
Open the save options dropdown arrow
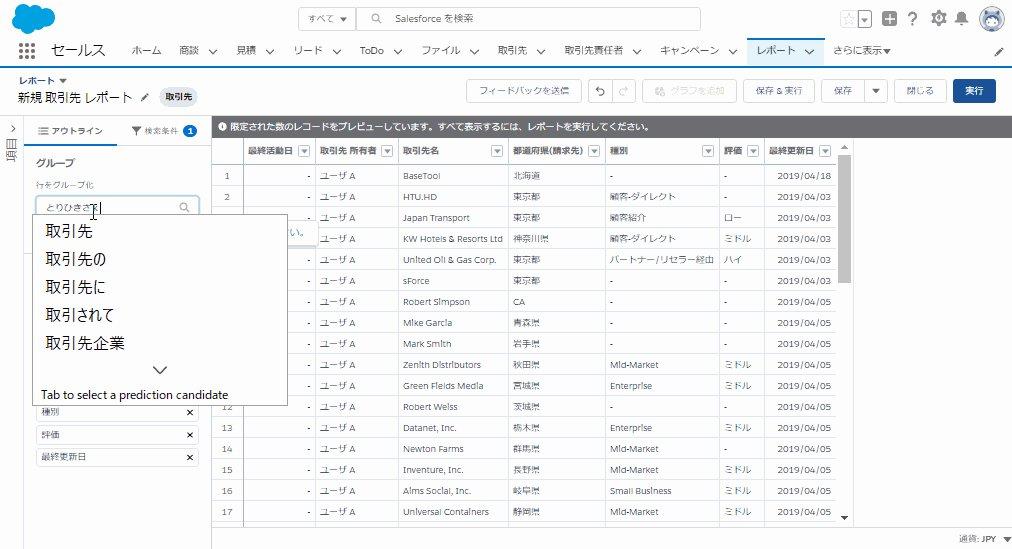876,91
